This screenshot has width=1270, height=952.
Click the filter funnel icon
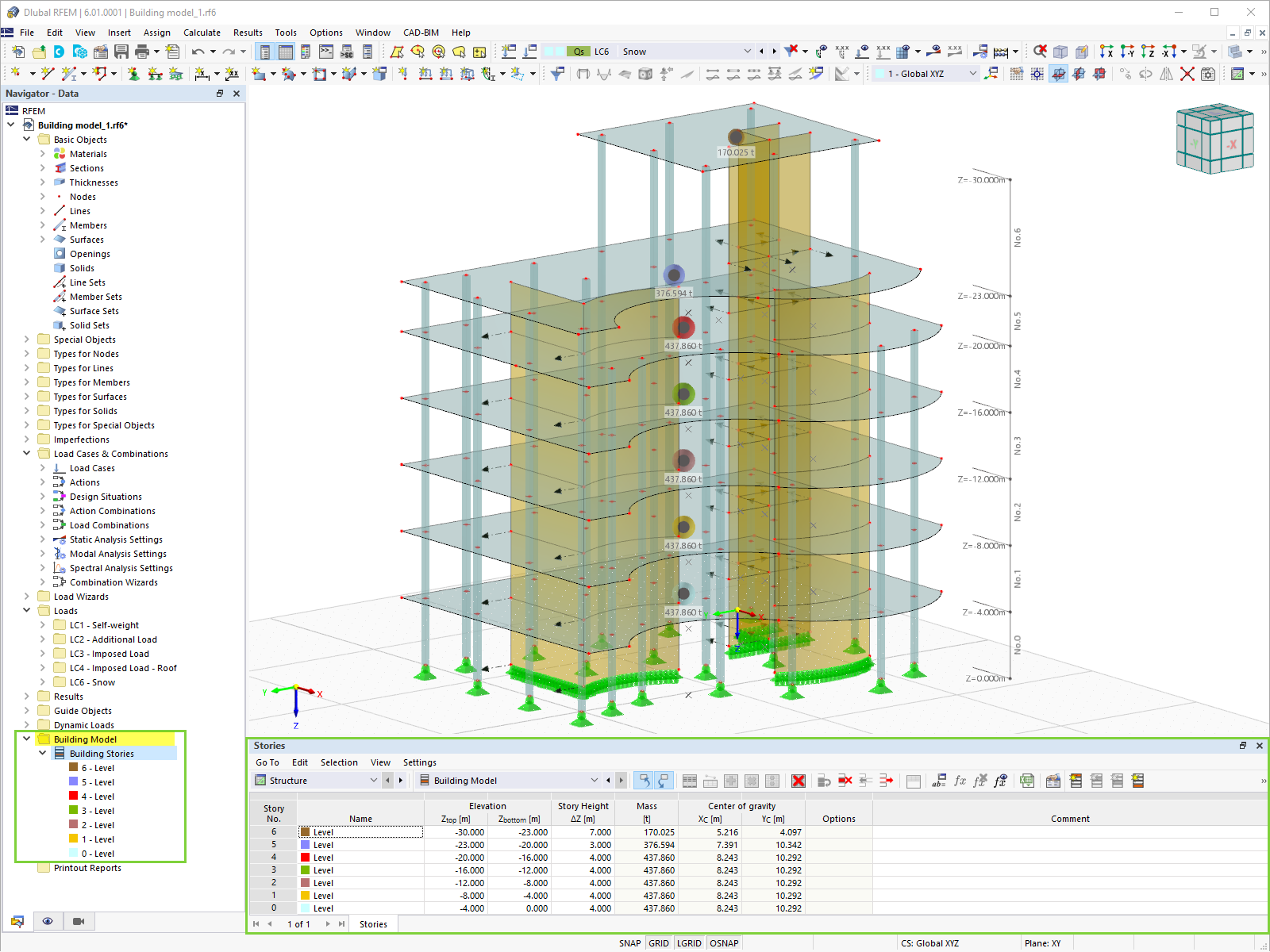pyautogui.click(x=558, y=74)
